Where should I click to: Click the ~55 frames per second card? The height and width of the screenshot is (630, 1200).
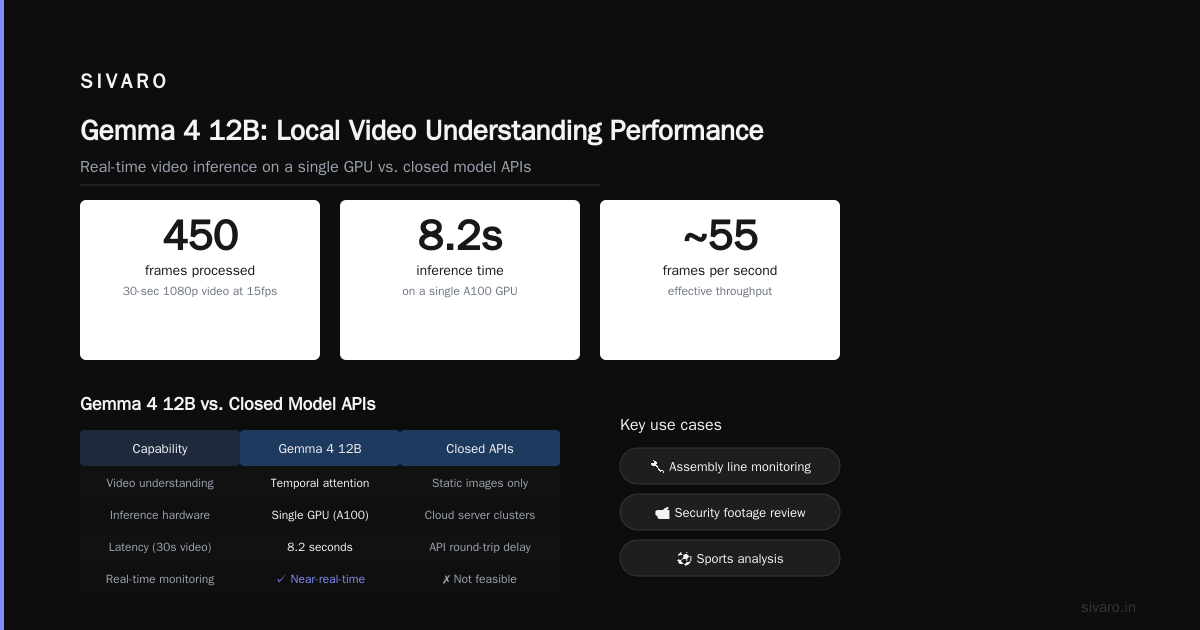point(720,280)
